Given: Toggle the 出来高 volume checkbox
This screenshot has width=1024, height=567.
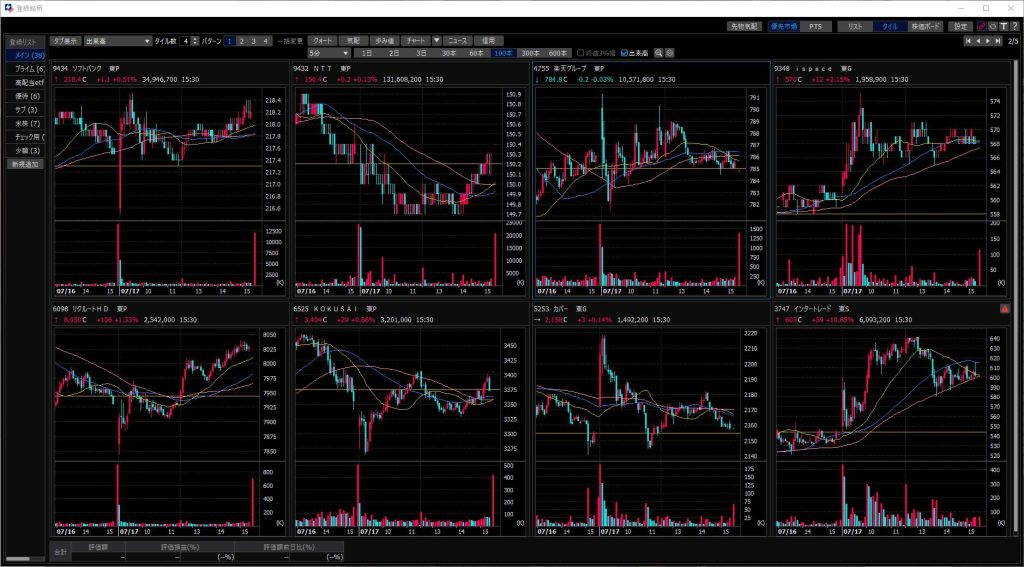Looking at the screenshot, I should tap(625, 52).
